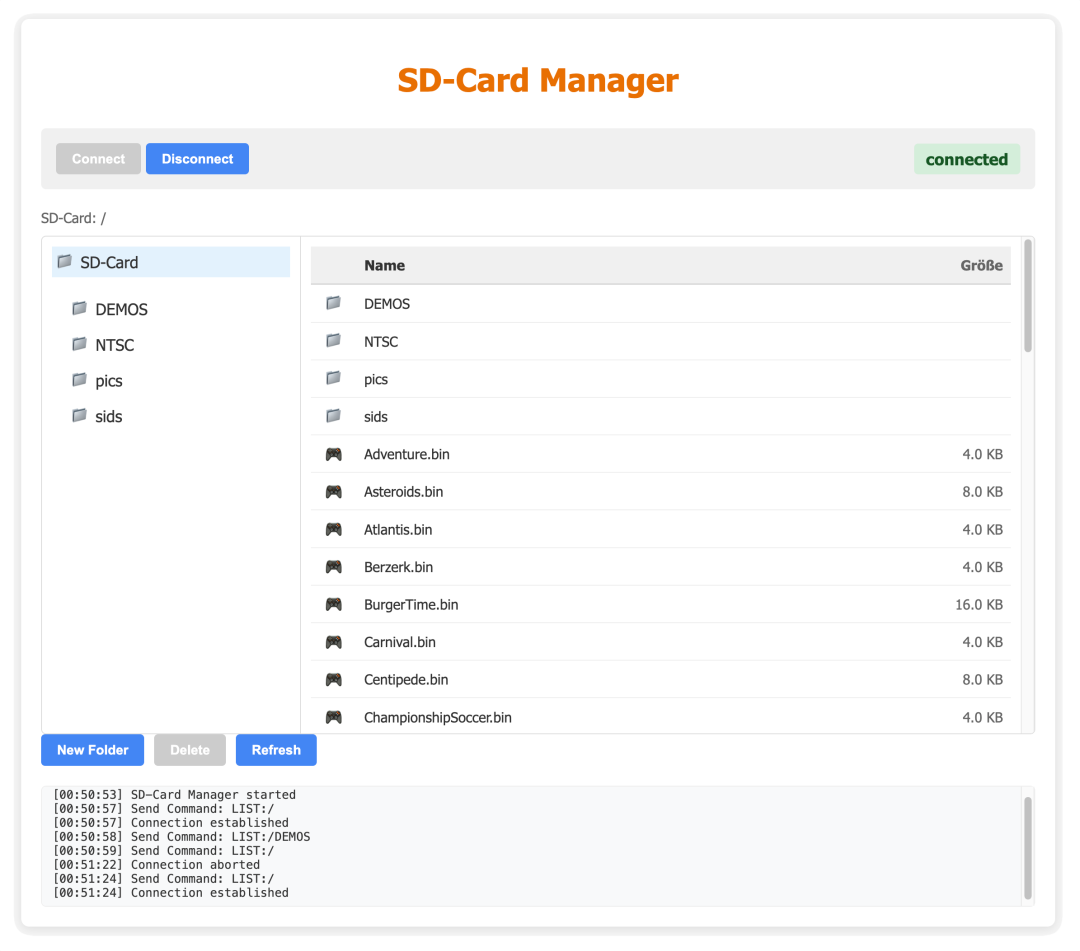Click the Größe column header
Viewport: 1080px width, 951px height.
coord(982,265)
